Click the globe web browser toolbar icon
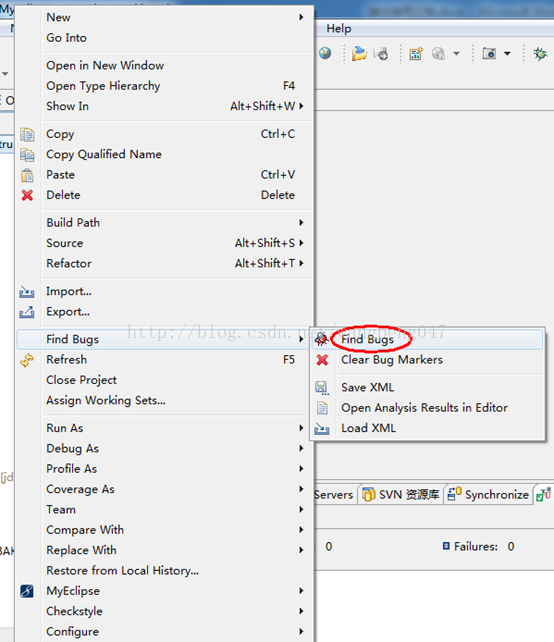This screenshot has width=554, height=642. click(x=325, y=53)
